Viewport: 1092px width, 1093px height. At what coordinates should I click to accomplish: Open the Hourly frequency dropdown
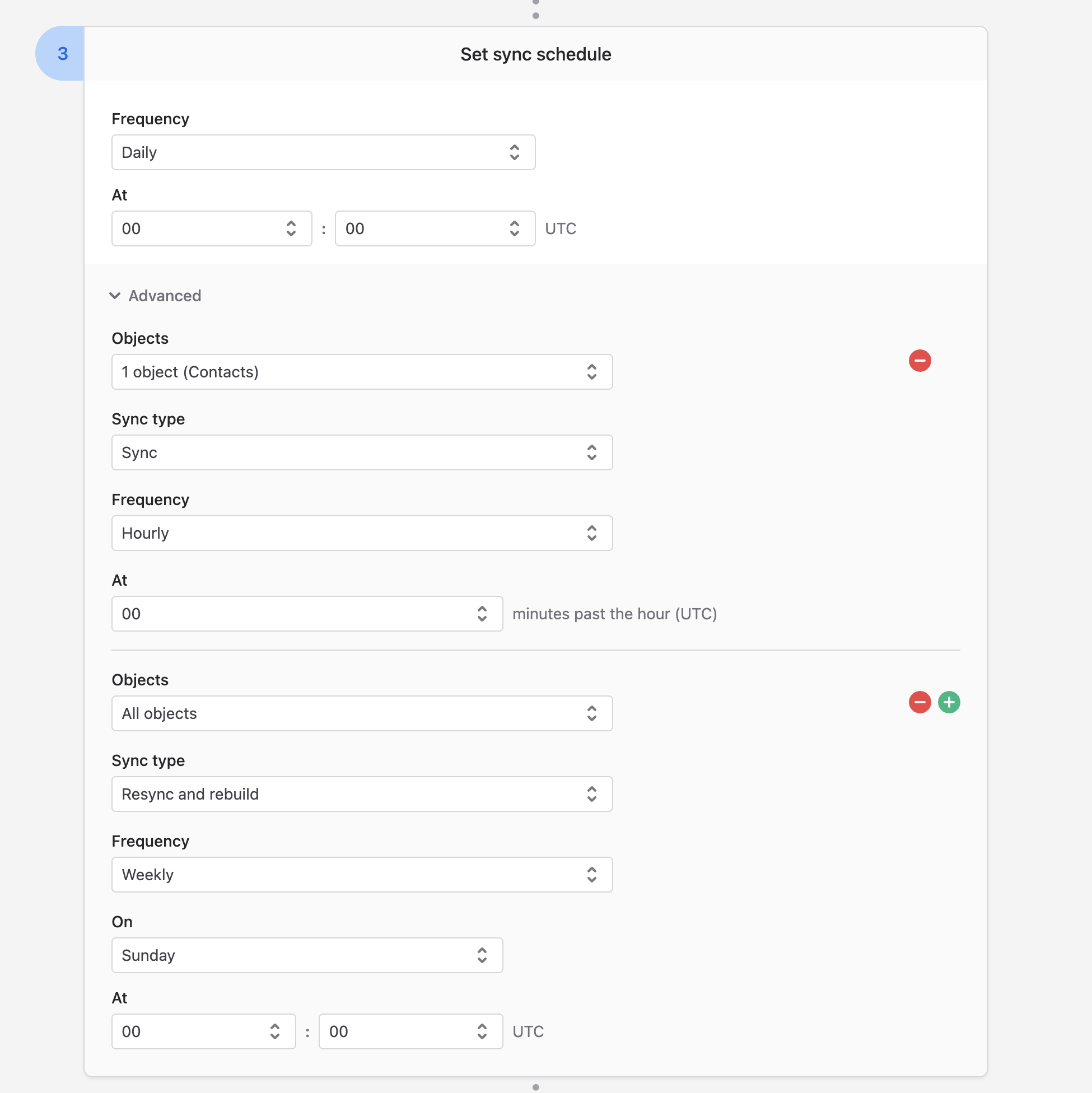pos(362,533)
